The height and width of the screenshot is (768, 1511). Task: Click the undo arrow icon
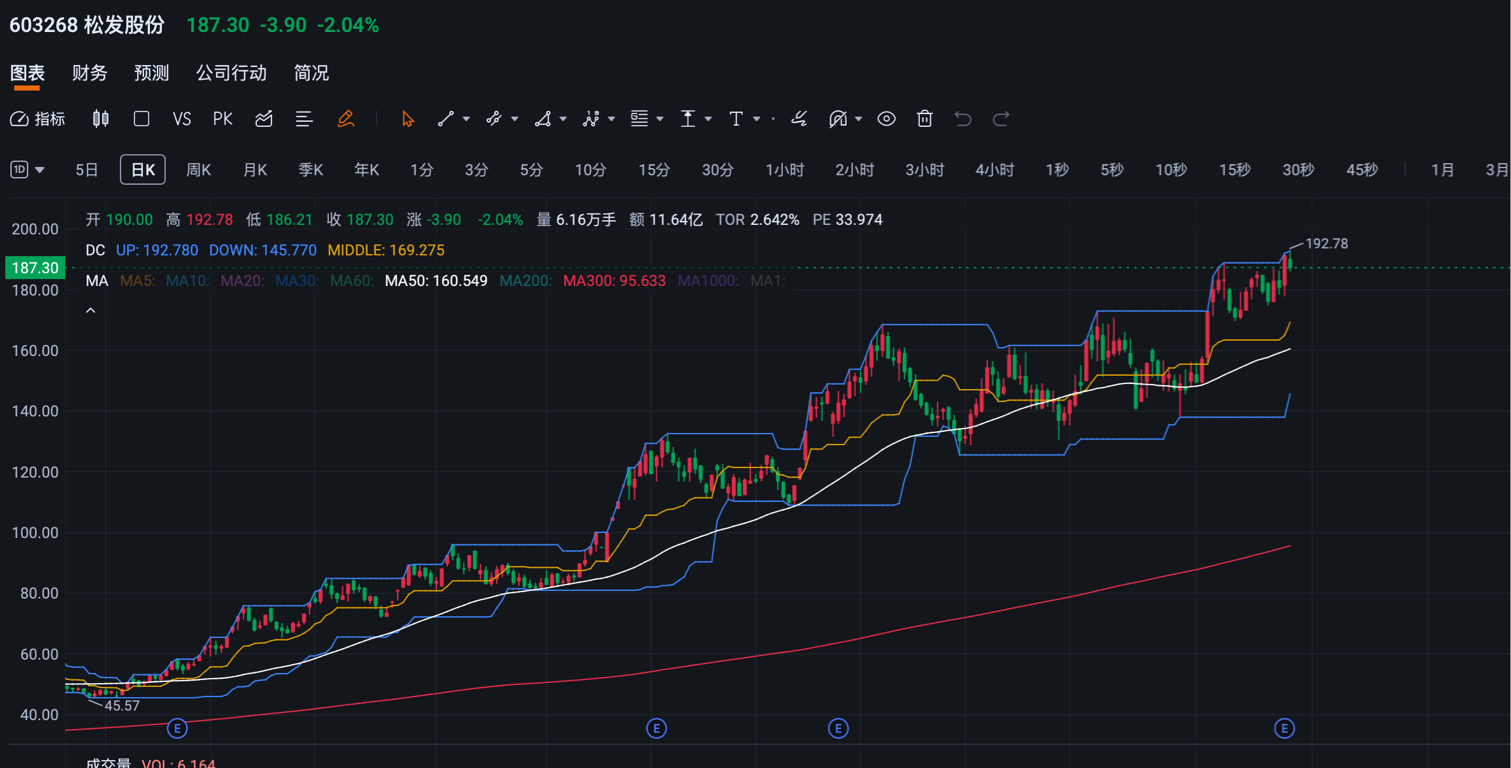tap(963, 119)
